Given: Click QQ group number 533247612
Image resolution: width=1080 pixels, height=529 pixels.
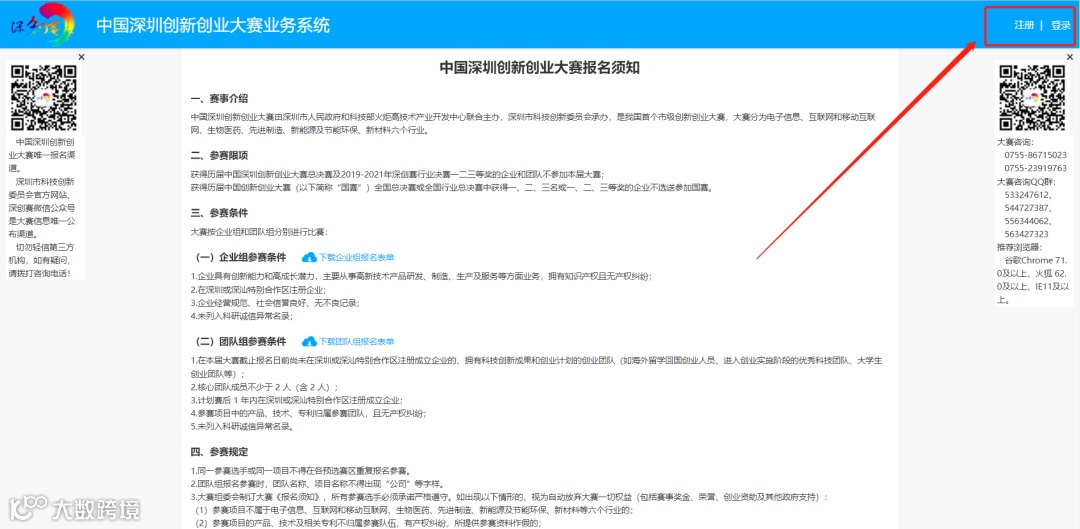Looking at the screenshot, I should (1028, 195).
